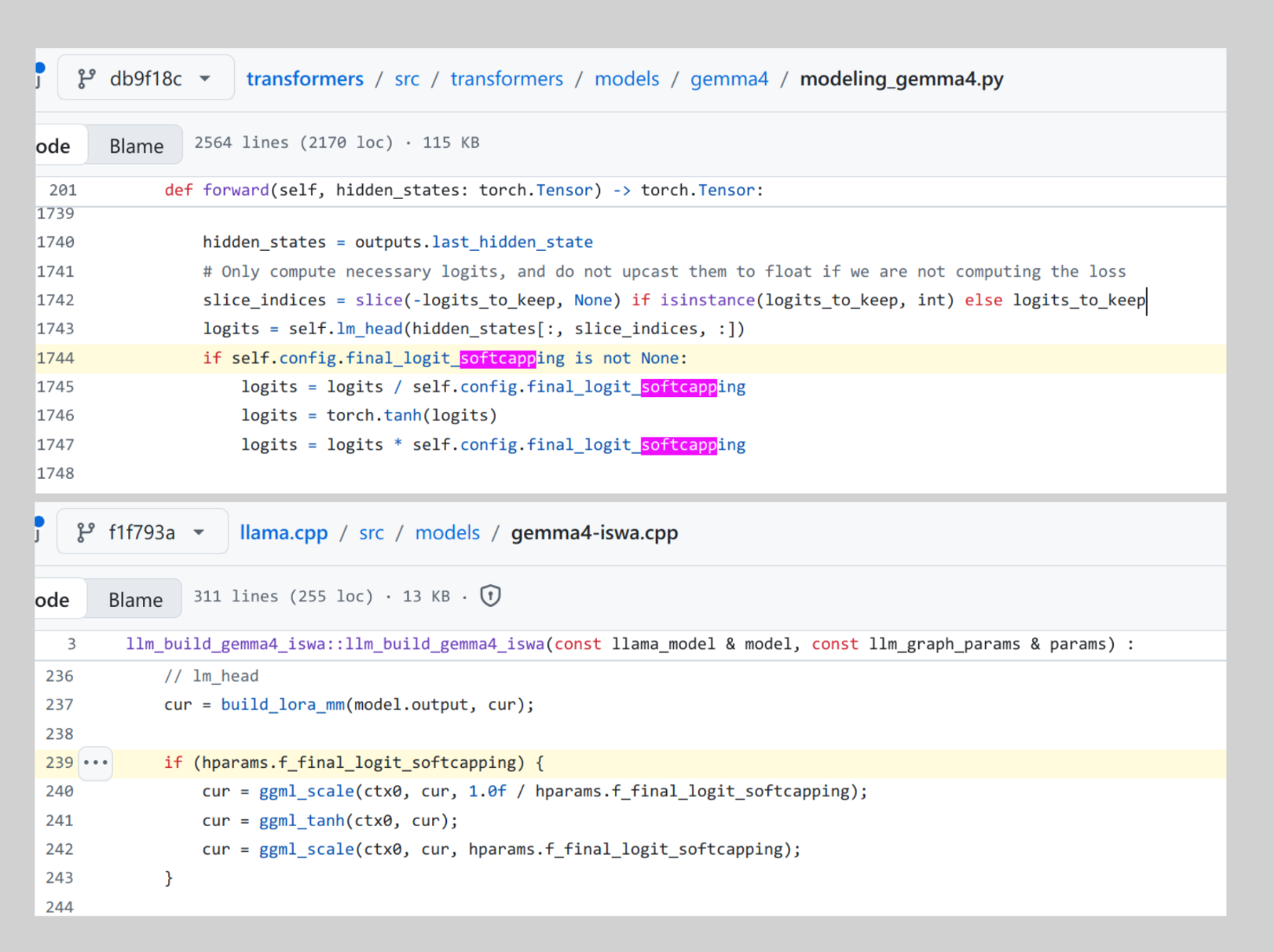Click the '// lm_head' comment

211,676
